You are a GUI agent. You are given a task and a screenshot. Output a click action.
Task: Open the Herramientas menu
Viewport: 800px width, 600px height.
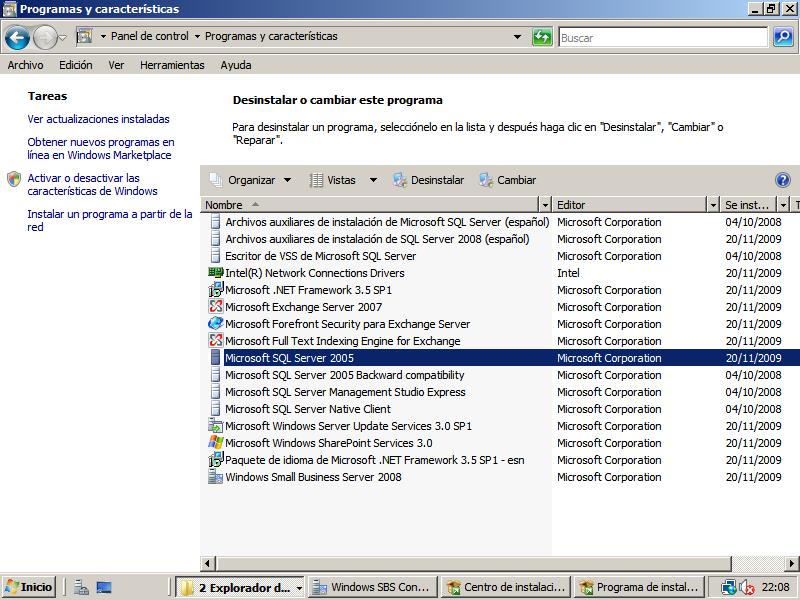pyautogui.click(x=172, y=65)
